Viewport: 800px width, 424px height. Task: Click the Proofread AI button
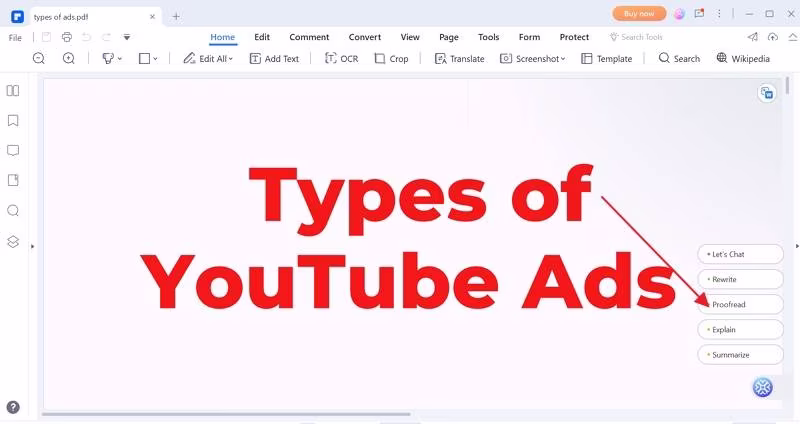click(x=740, y=304)
